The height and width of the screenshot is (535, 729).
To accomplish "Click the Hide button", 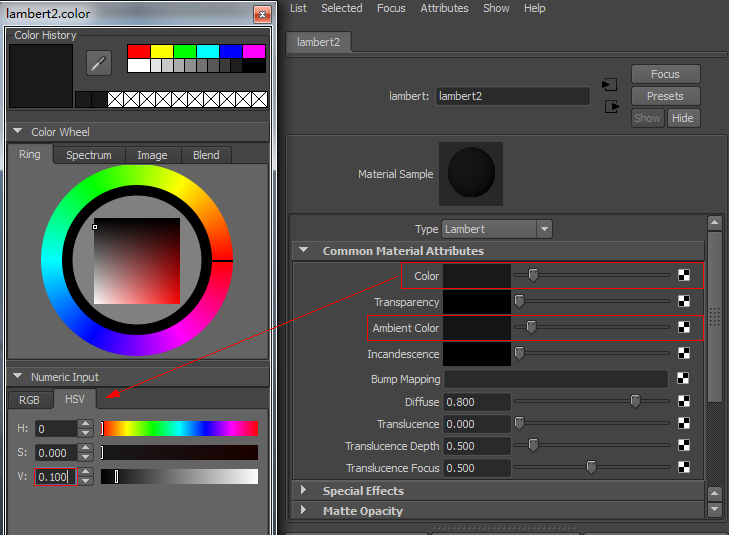I will click(683, 118).
